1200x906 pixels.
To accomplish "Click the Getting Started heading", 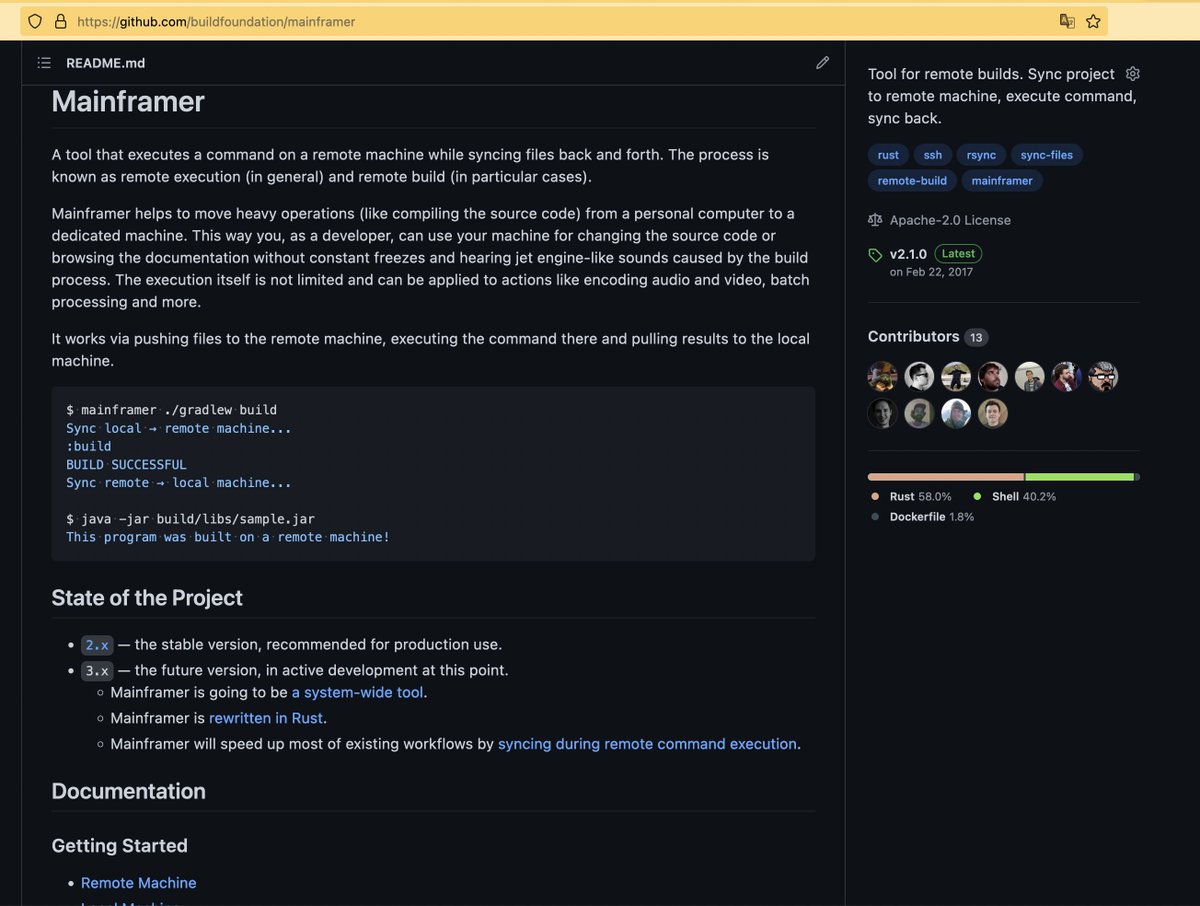I will (x=119, y=846).
